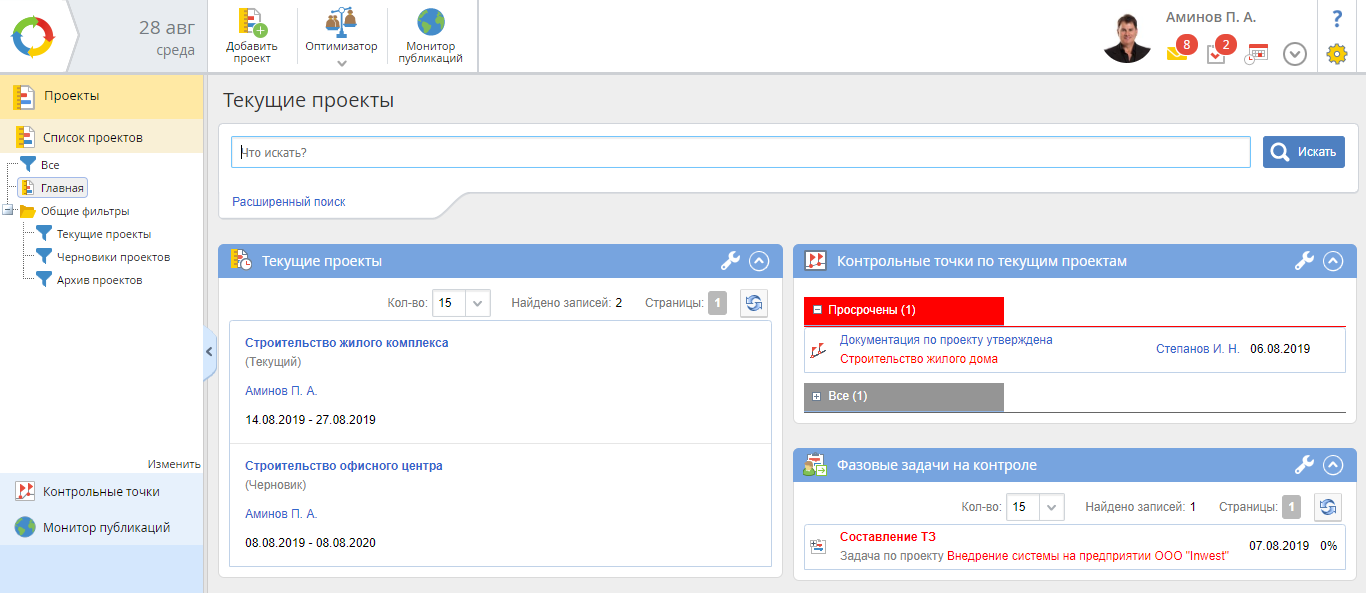Image resolution: width=1366 pixels, height=593 pixels.
Task: Click the Search (Искать) button
Action: point(1303,152)
